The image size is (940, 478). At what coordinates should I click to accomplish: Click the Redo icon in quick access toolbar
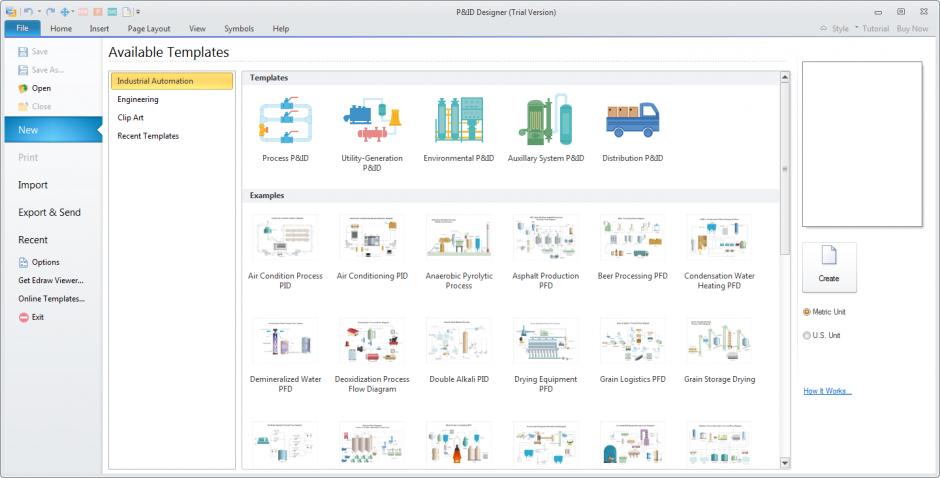point(51,11)
